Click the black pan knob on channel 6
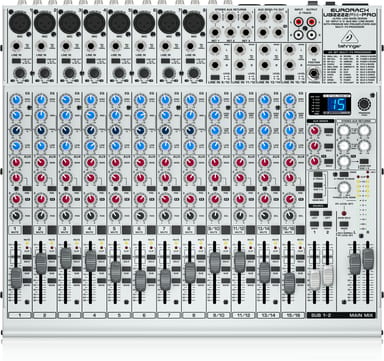The height and width of the screenshot is (361, 384). pos(140,216)
